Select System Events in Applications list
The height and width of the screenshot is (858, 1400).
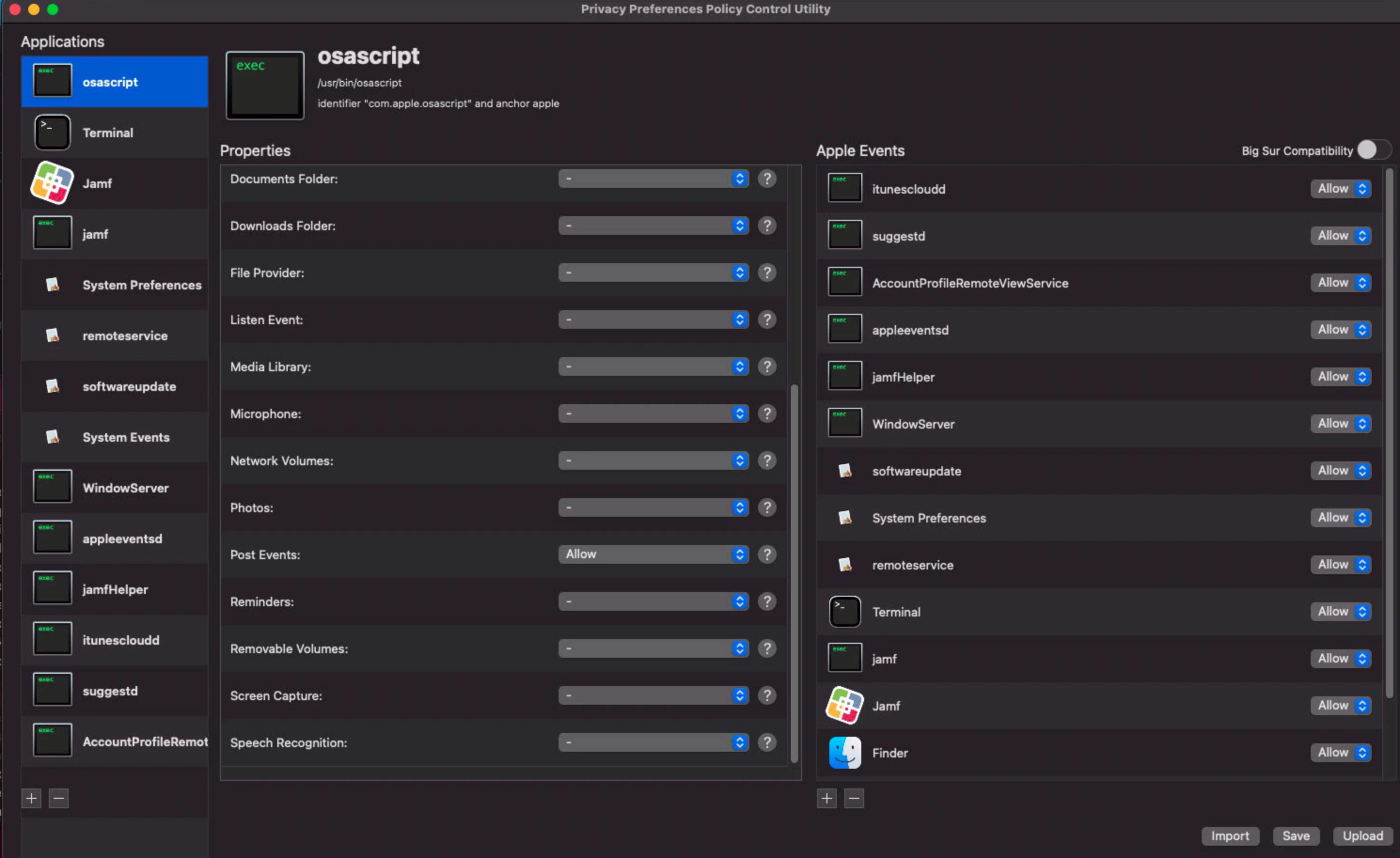click(126, 437)
